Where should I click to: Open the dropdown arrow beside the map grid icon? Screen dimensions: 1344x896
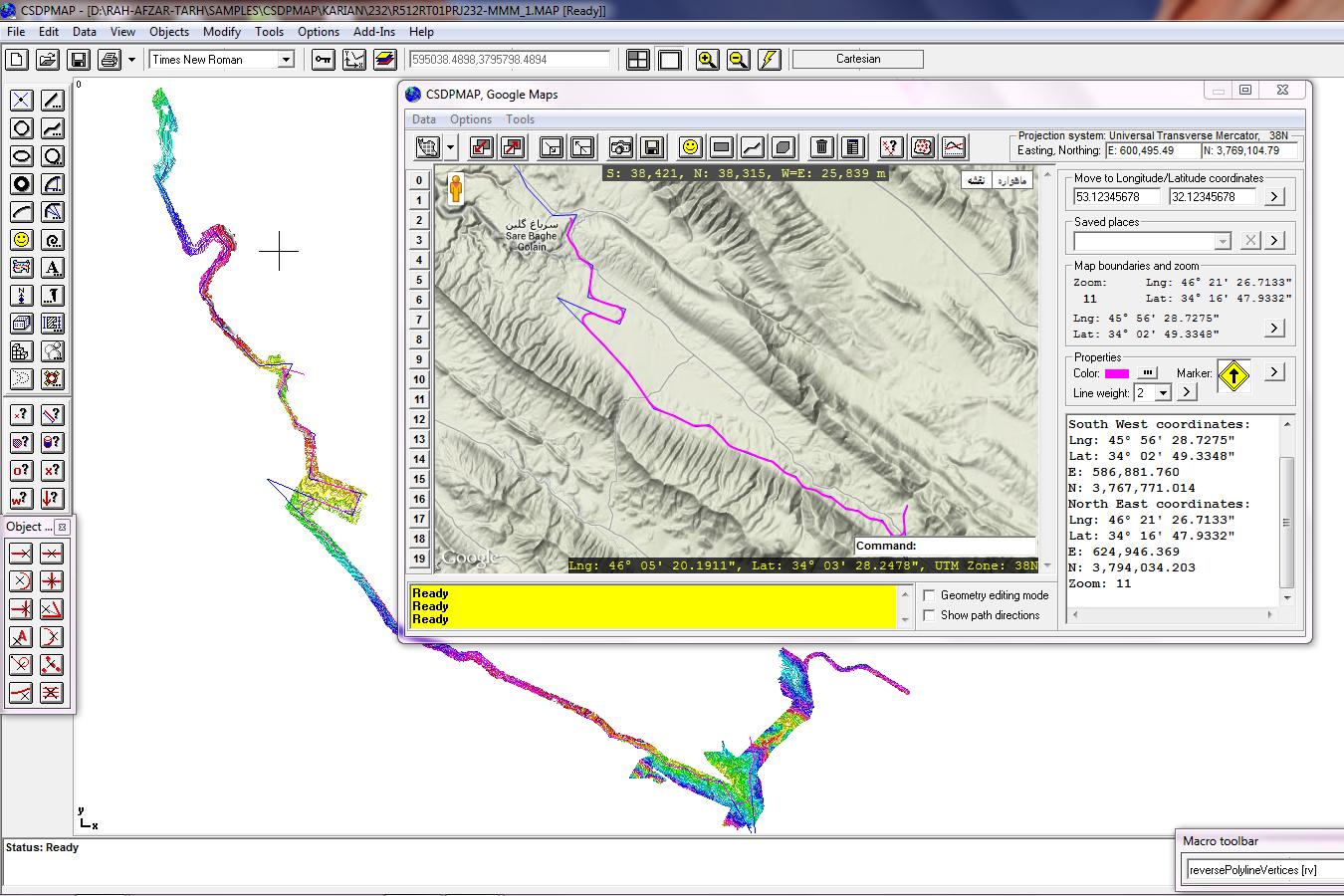click(452, 147)
